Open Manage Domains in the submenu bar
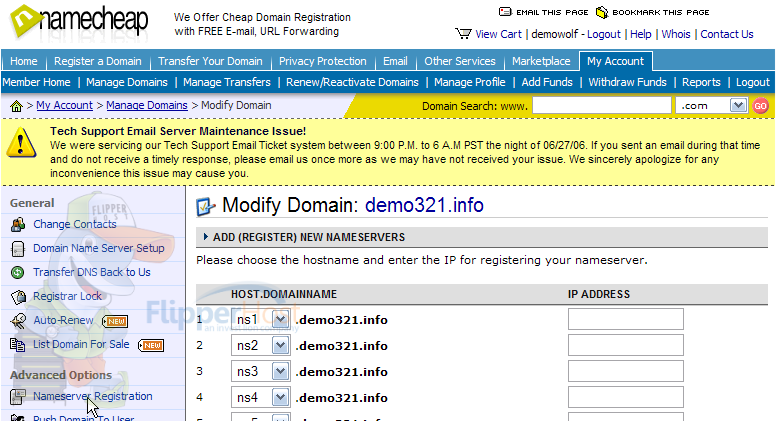Viewport: 776px width, 422px height. click(x=127, y=82)
